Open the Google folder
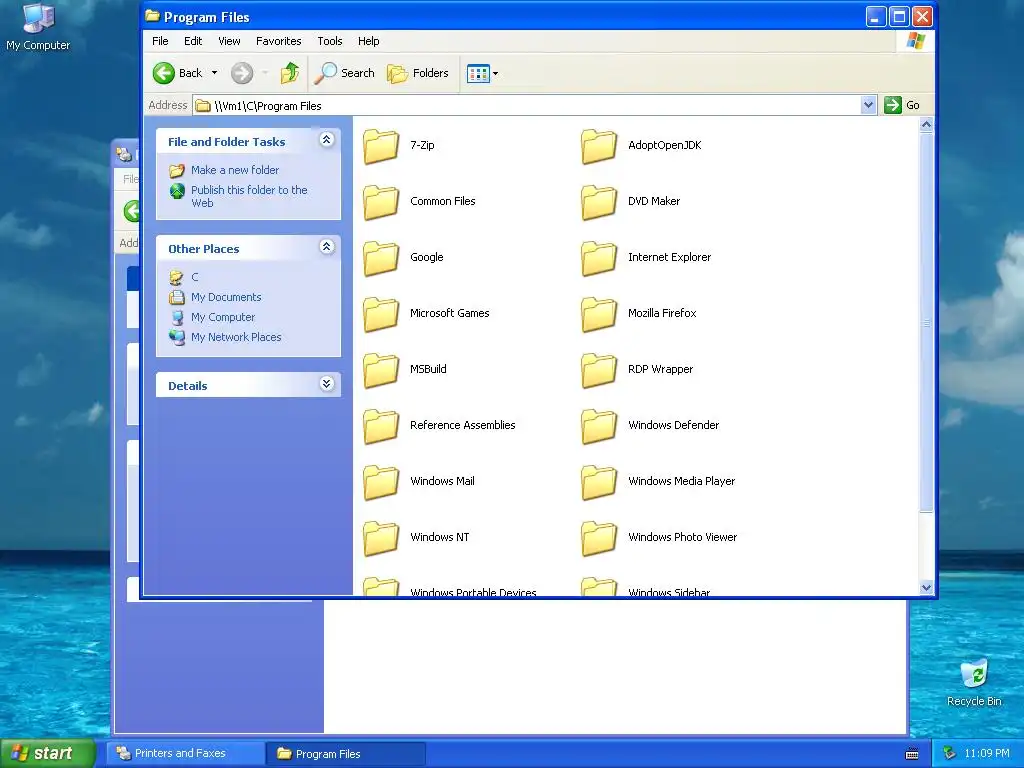The image size is (1024, 768). (x=404, y=257)
